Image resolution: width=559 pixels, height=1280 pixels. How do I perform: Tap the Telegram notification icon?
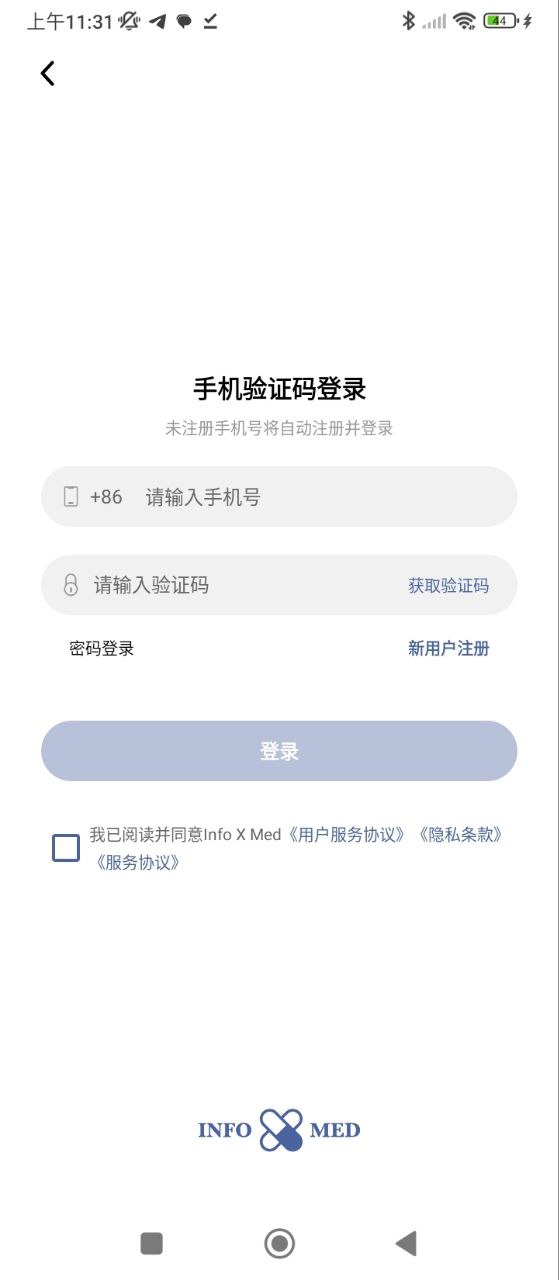click(158, 21)
